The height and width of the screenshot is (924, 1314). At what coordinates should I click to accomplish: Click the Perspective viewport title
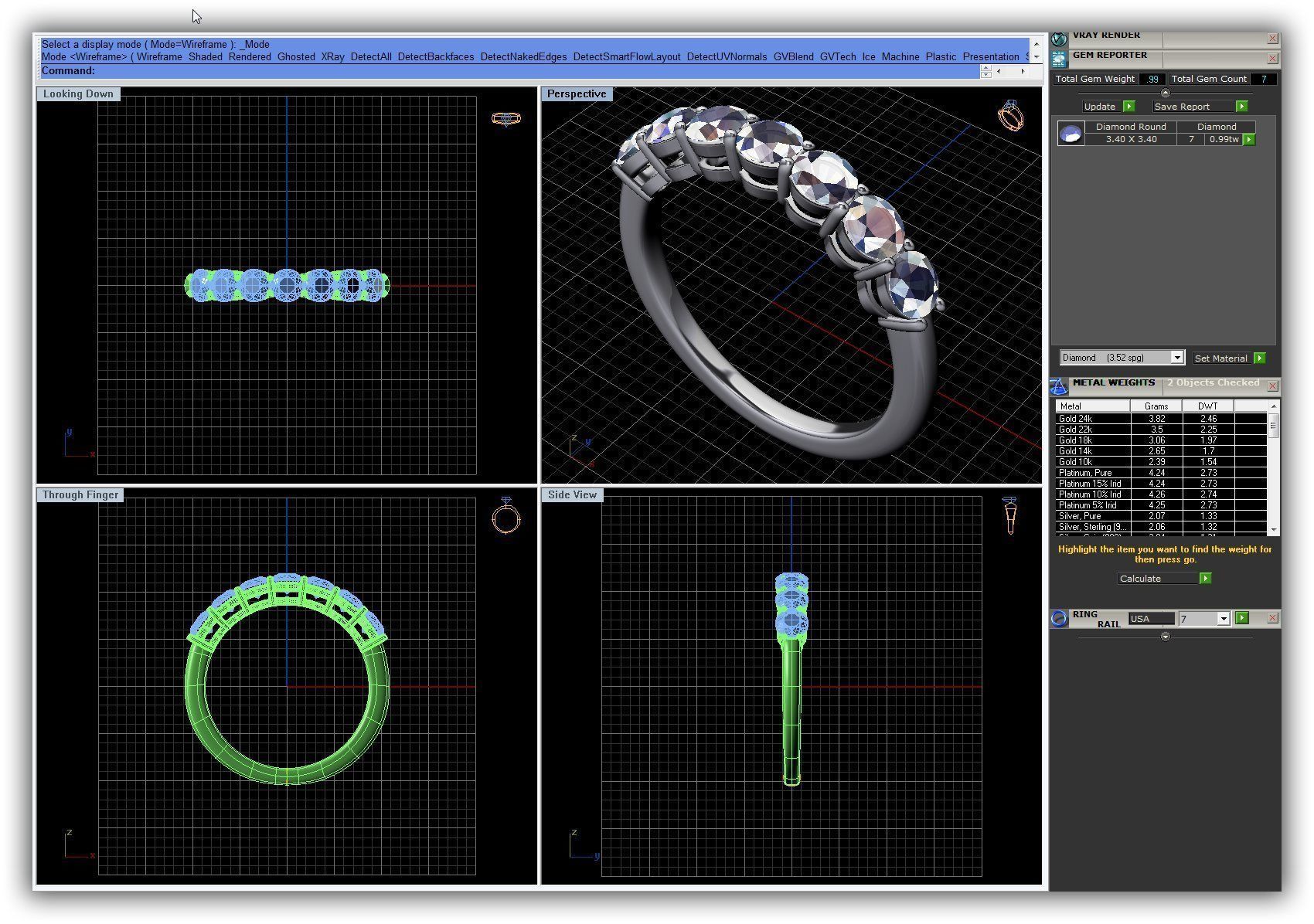click(577, 94)
